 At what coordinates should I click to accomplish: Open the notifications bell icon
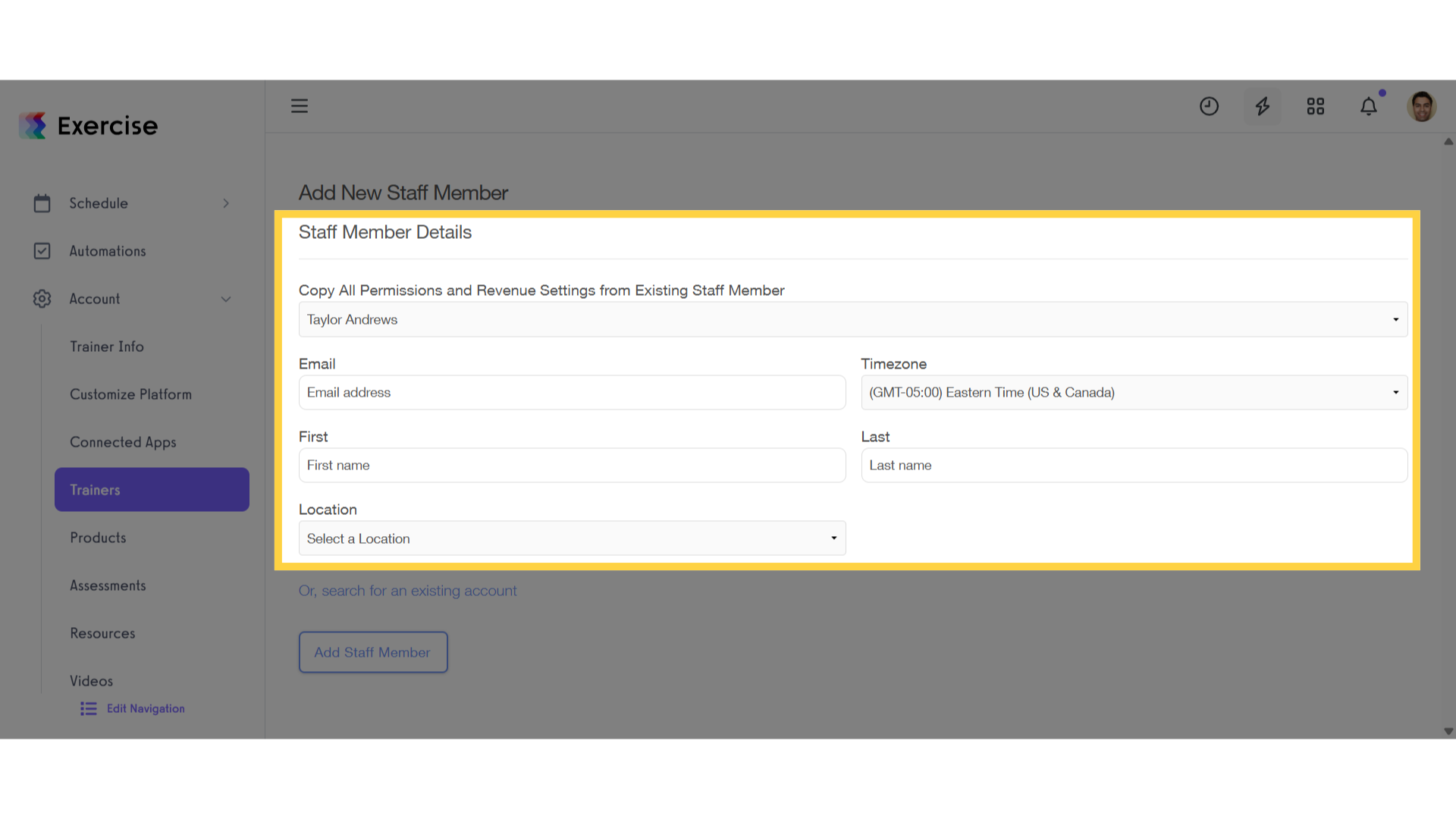[x=1369, y=106]
